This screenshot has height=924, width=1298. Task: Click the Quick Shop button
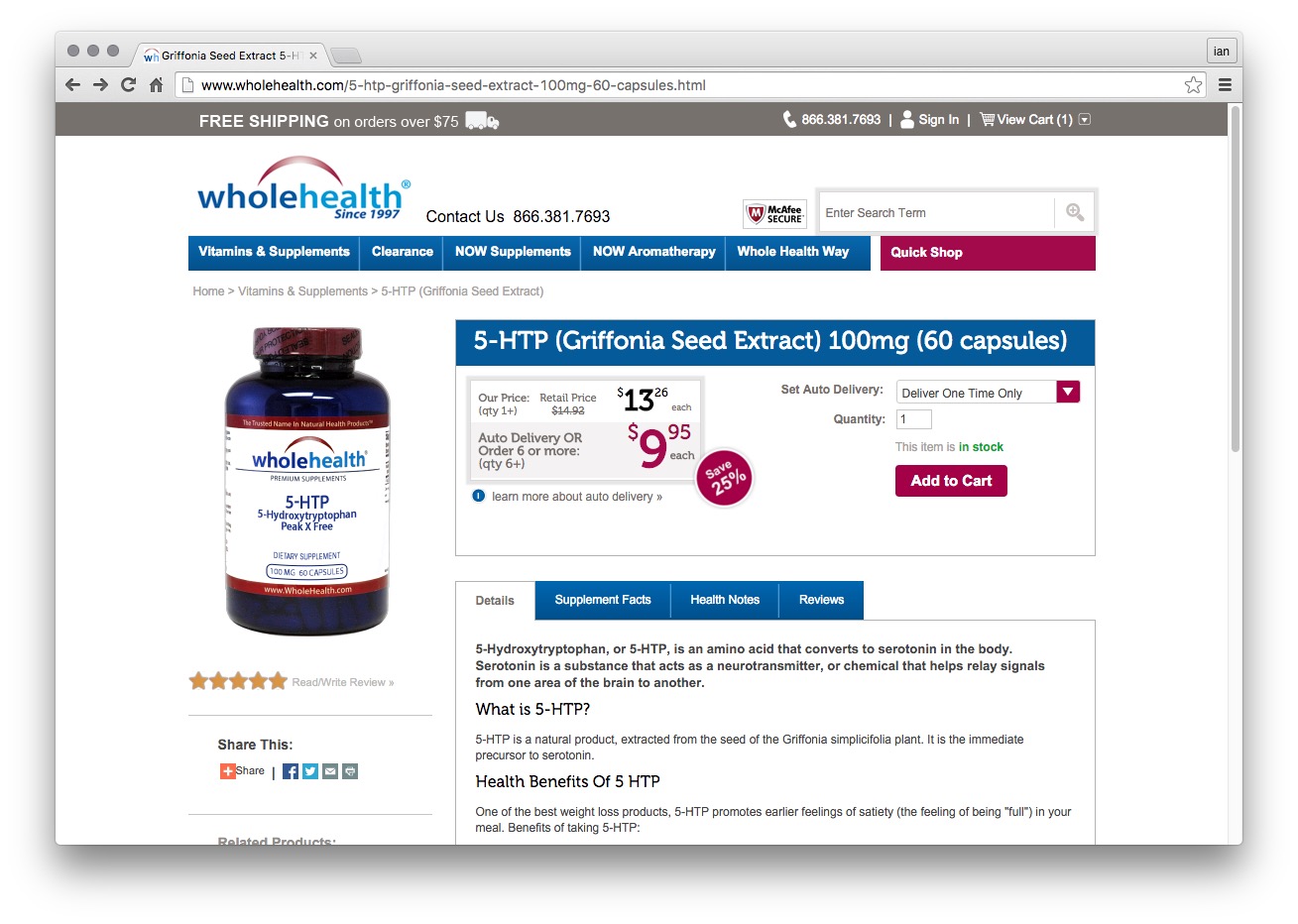(988, 253)
